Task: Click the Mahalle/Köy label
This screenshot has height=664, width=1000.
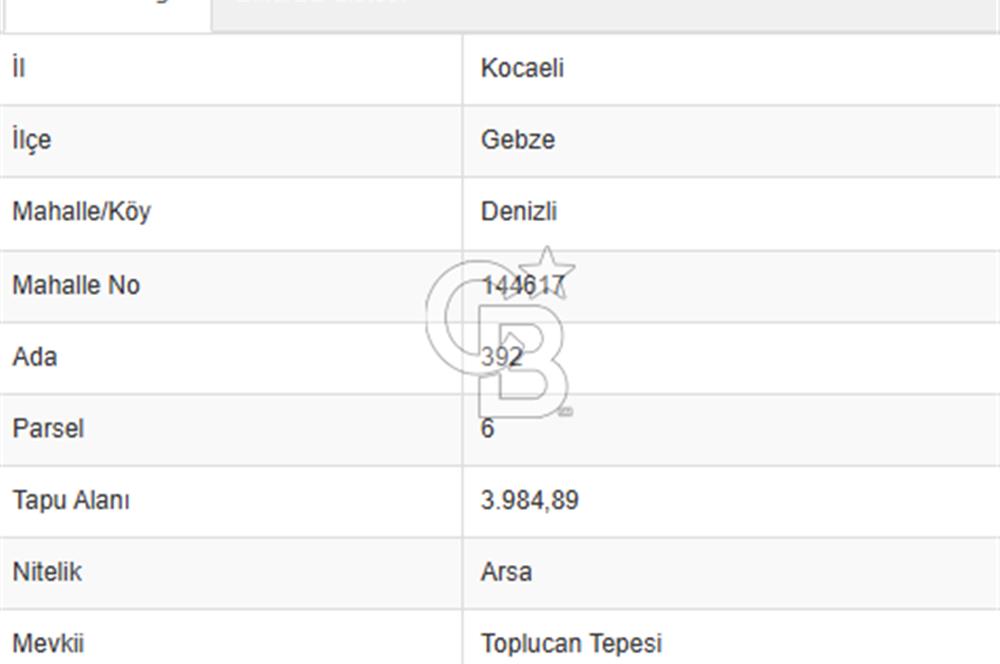Action: 82,212
